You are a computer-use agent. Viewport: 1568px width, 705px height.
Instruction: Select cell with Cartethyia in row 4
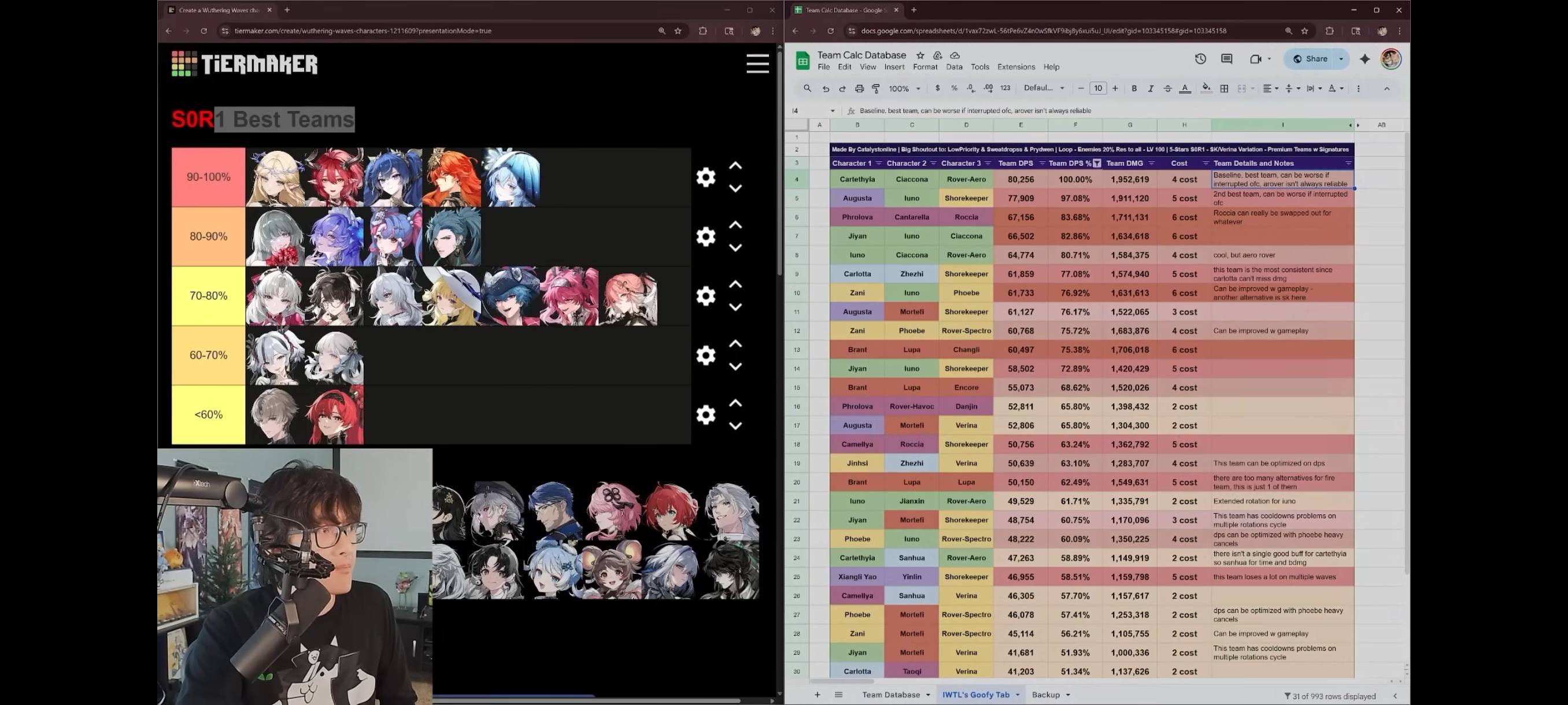(x=857, y=180)
